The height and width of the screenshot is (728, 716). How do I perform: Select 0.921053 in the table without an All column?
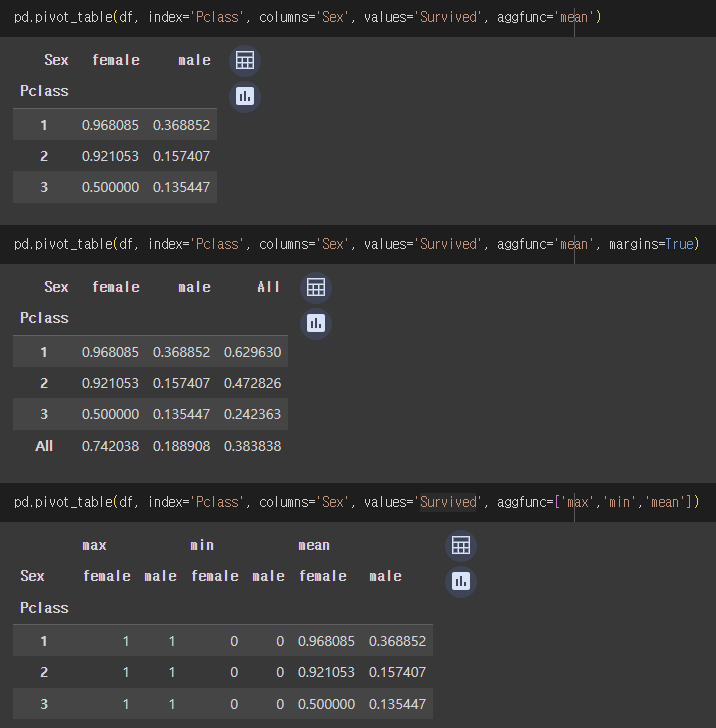[110, 156]
